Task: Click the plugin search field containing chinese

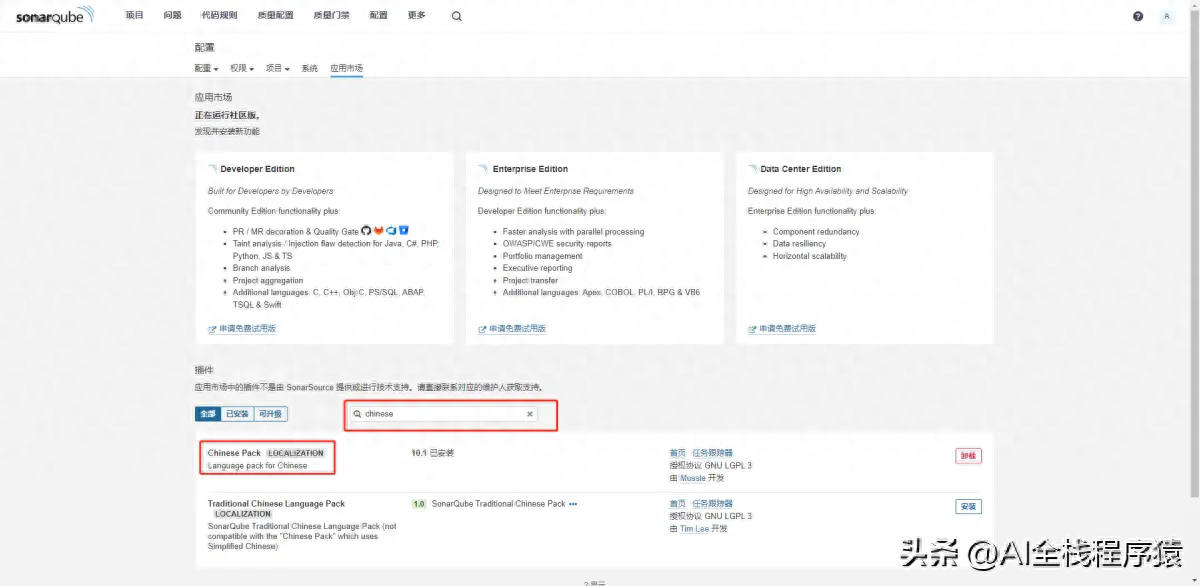Action: (443, 413)
